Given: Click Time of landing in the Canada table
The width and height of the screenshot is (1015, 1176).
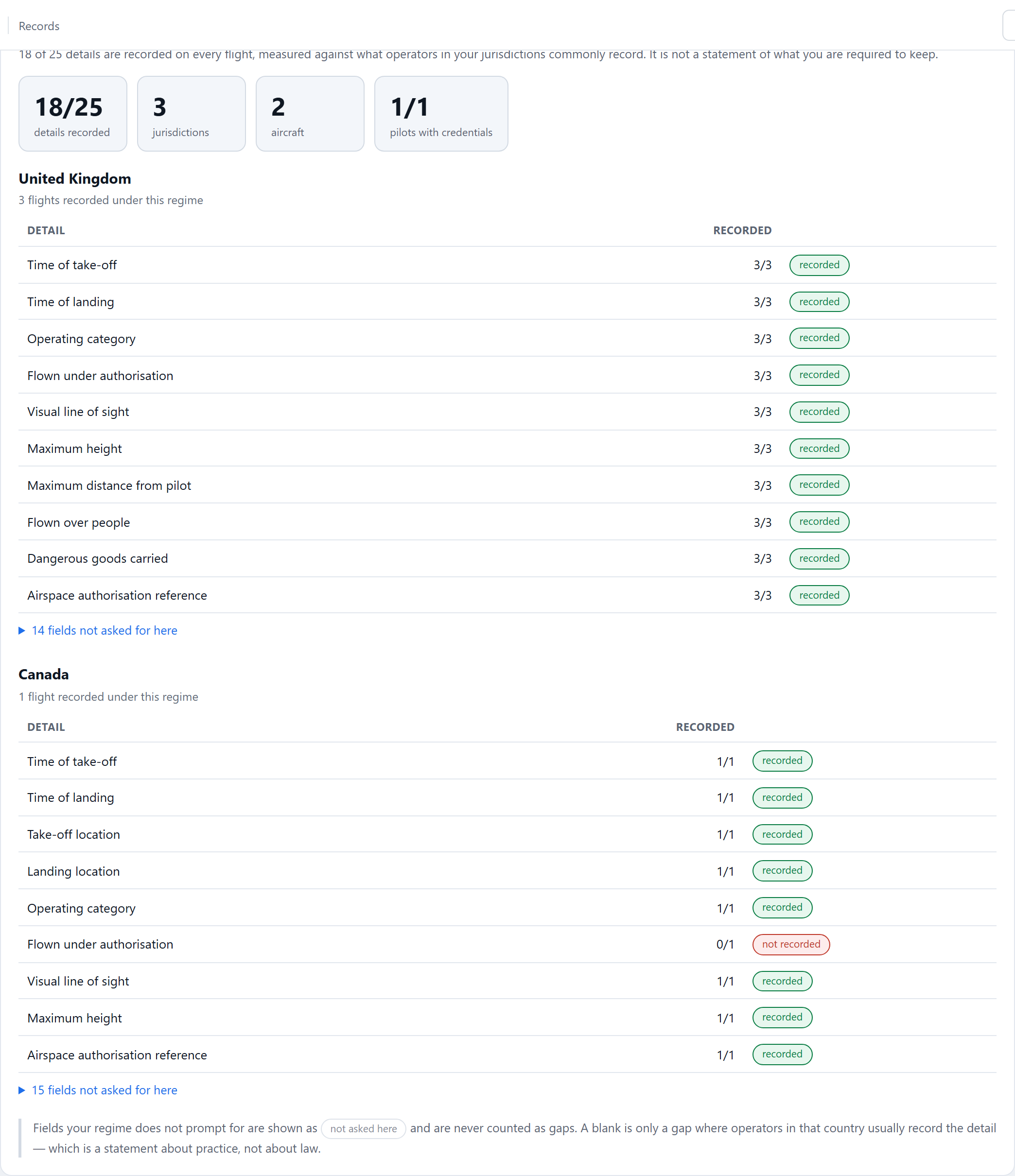Looking at the screenshot, I should click(x=70, y=798).
